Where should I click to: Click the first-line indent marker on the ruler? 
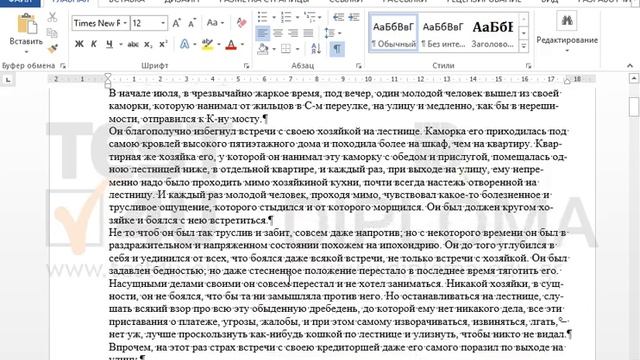click(108, 76)
